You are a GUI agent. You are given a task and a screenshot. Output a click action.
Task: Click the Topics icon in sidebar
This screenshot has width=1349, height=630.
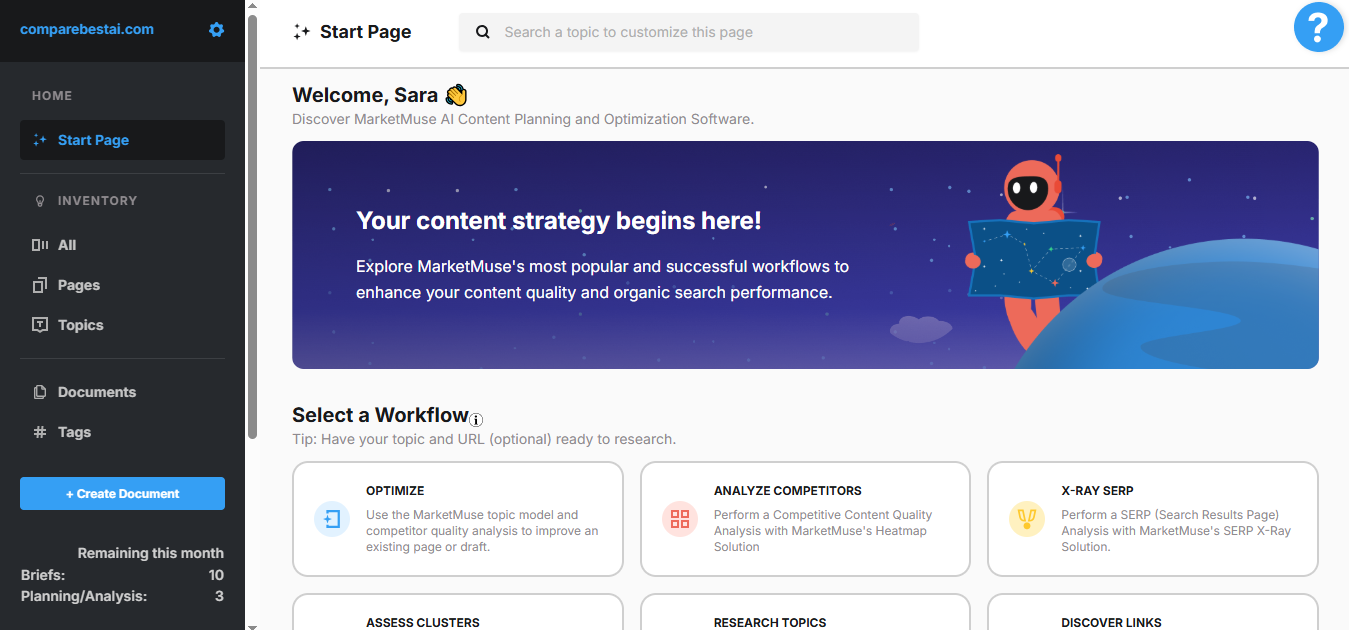point(40,325)
